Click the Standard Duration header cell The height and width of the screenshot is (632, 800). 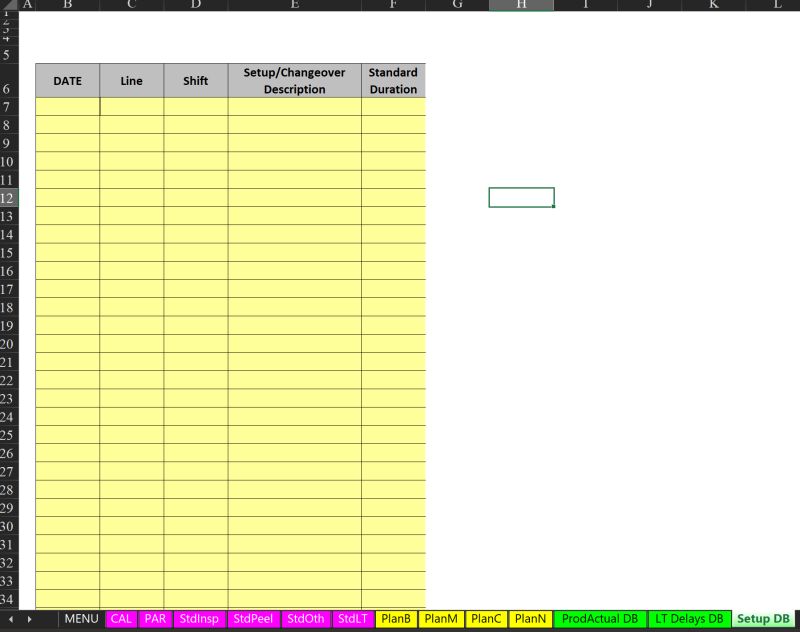click(x=392, y=81)
